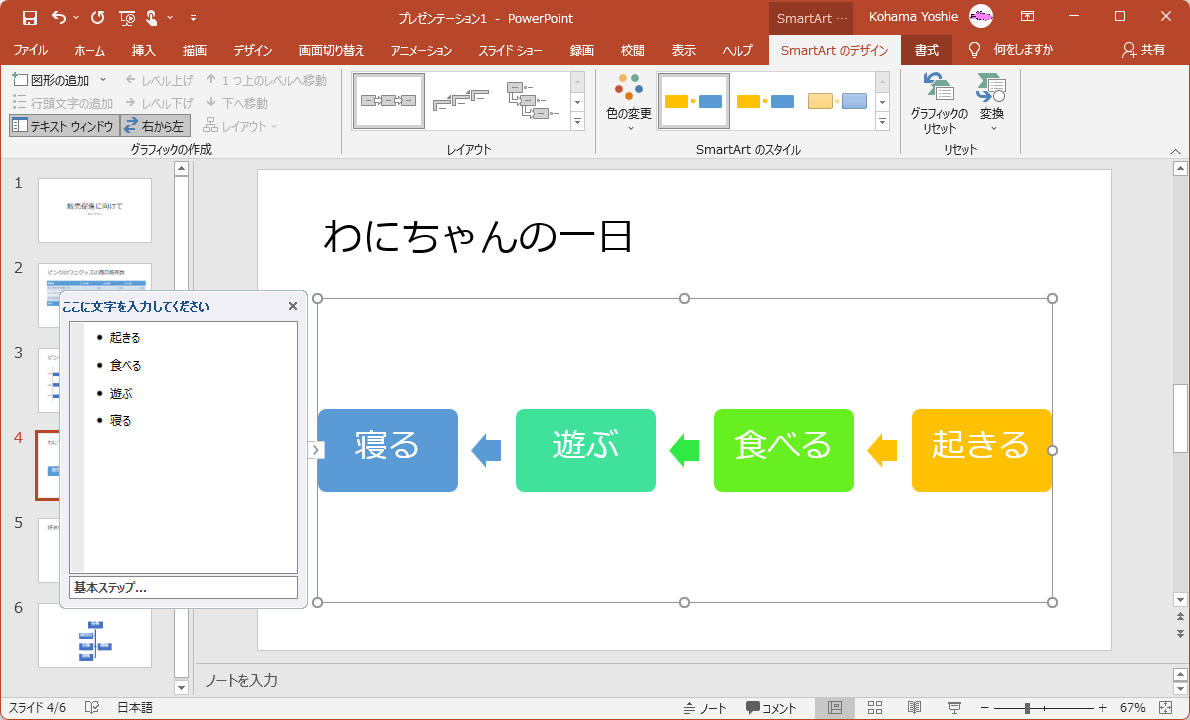Viewport: 1190px width, 720px height.
Task: Click the 共有 share button
Action: [1144, 50]
